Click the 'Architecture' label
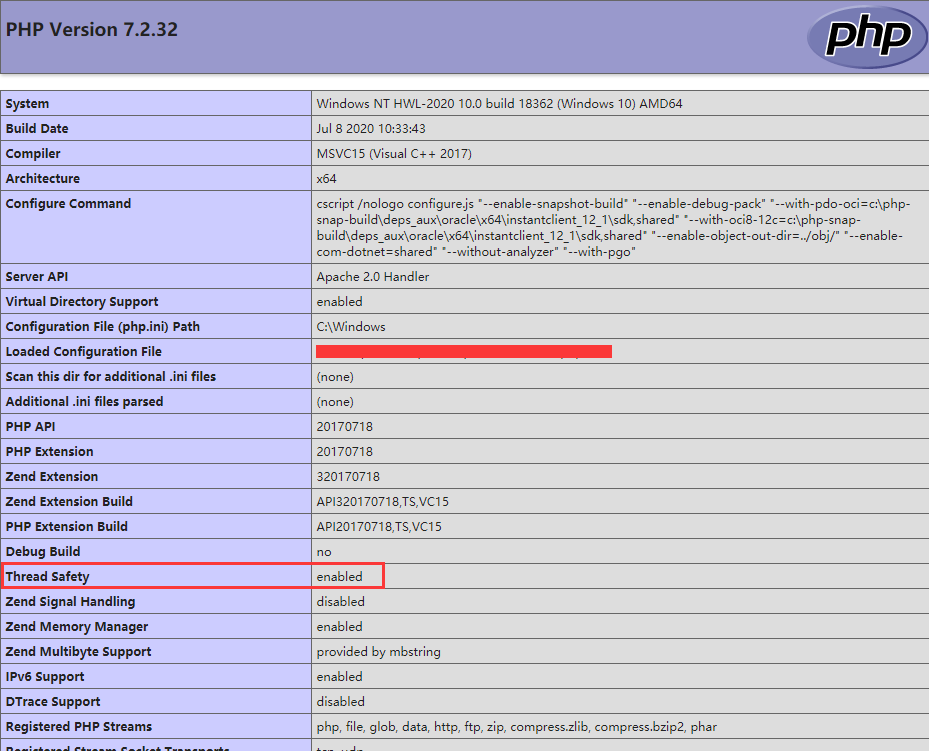929x751 pixels. (x=43, y=178)
